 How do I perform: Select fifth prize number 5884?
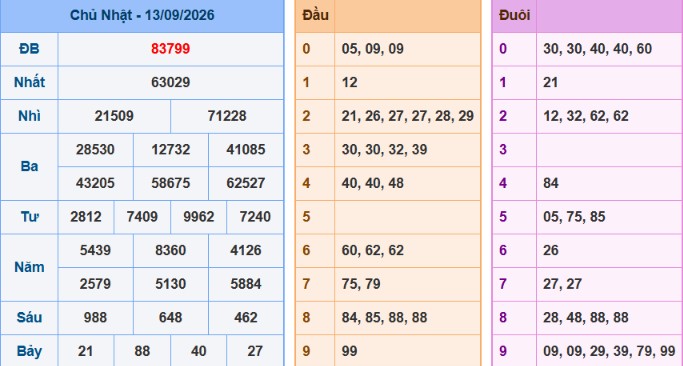pos(246,284)
